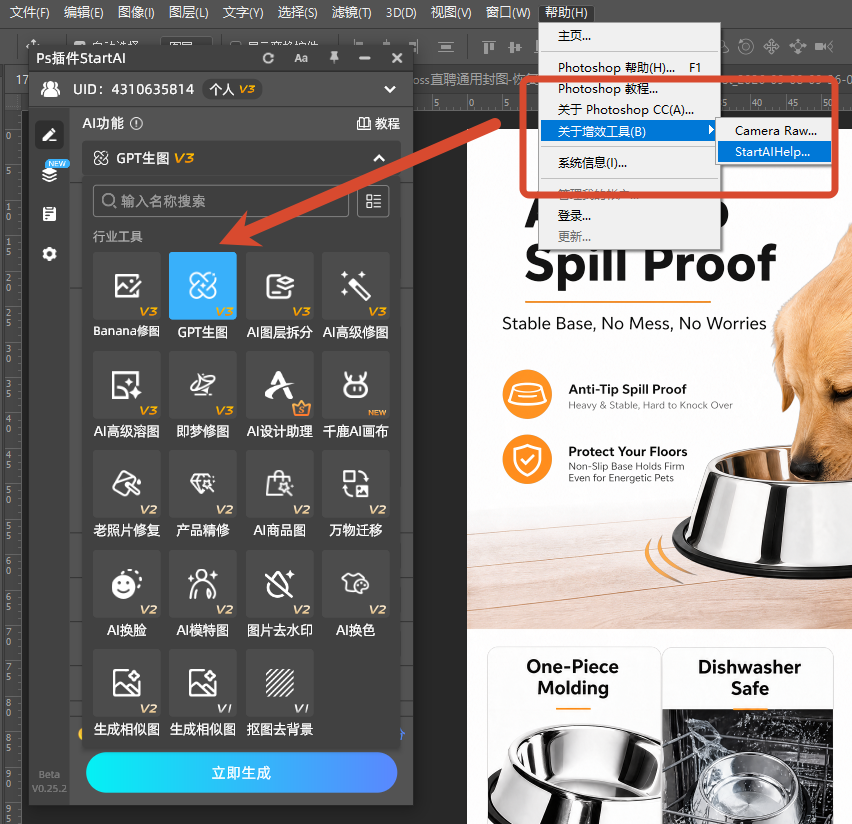Select Camera Raw... submenu item
Screen dimensions: 852x824
point(774,130)
